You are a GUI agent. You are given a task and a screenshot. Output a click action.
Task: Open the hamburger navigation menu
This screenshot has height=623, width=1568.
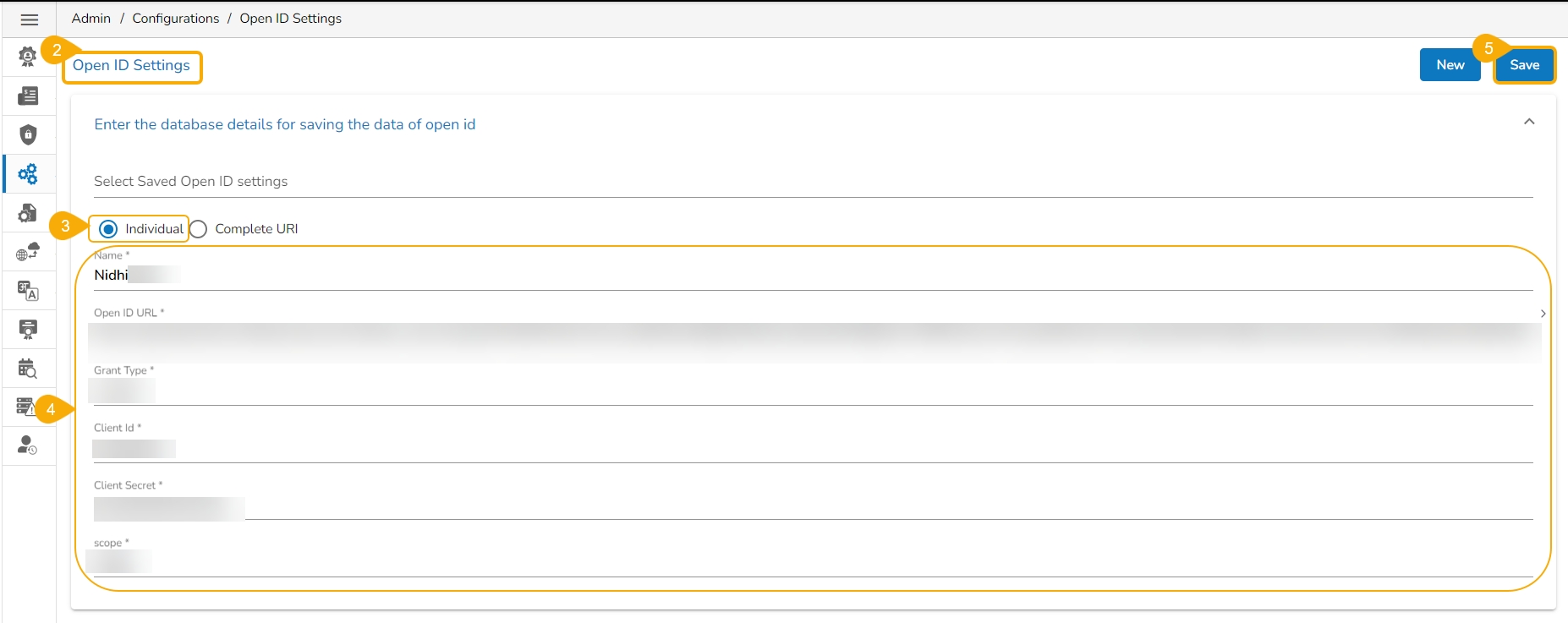pyautogui.click(x=29, y=19)
